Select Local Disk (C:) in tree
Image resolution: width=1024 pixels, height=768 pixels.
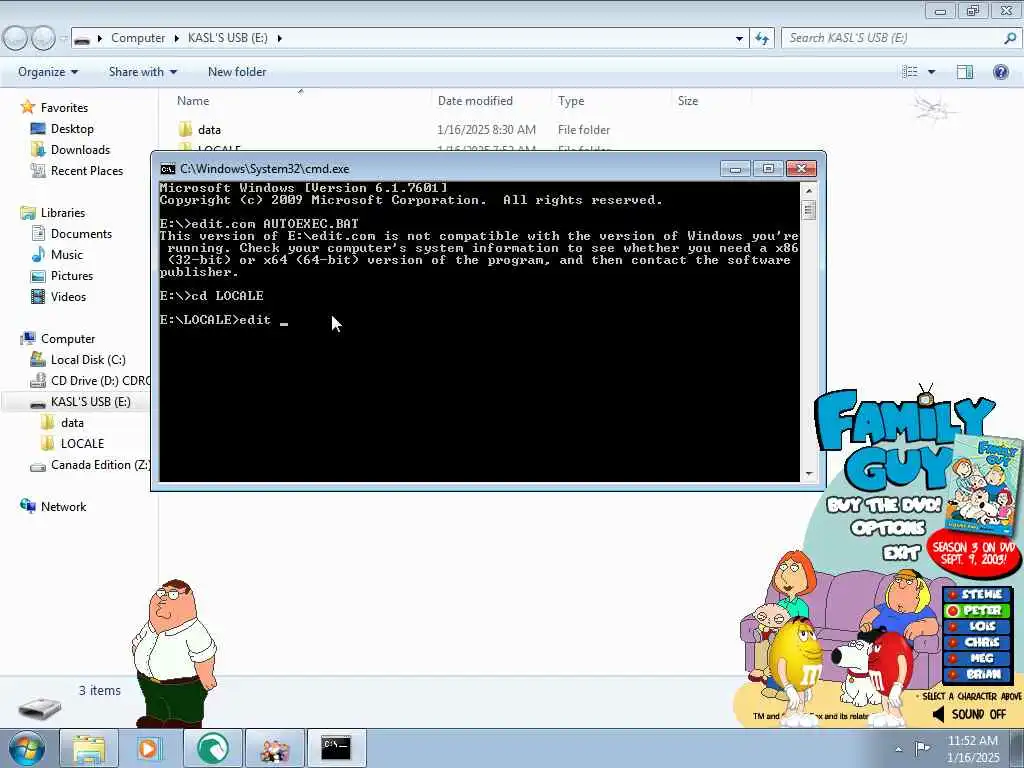(x=88, y=360)
